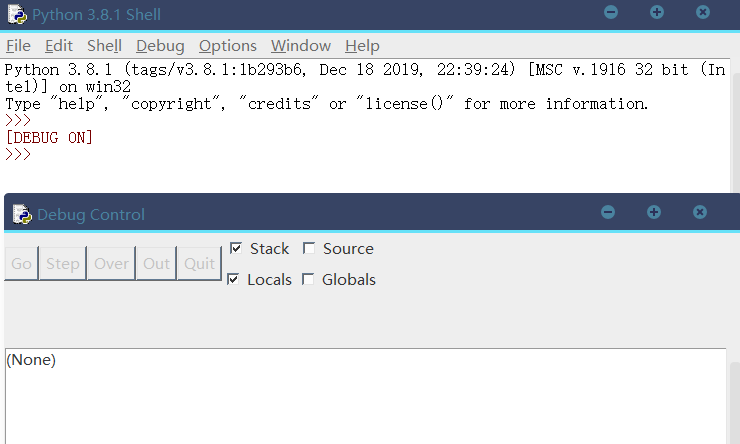This screenshot has height=444, width=740.
Task: Uncheck the Locals checkbox
Action: click(x=233, y=280)
